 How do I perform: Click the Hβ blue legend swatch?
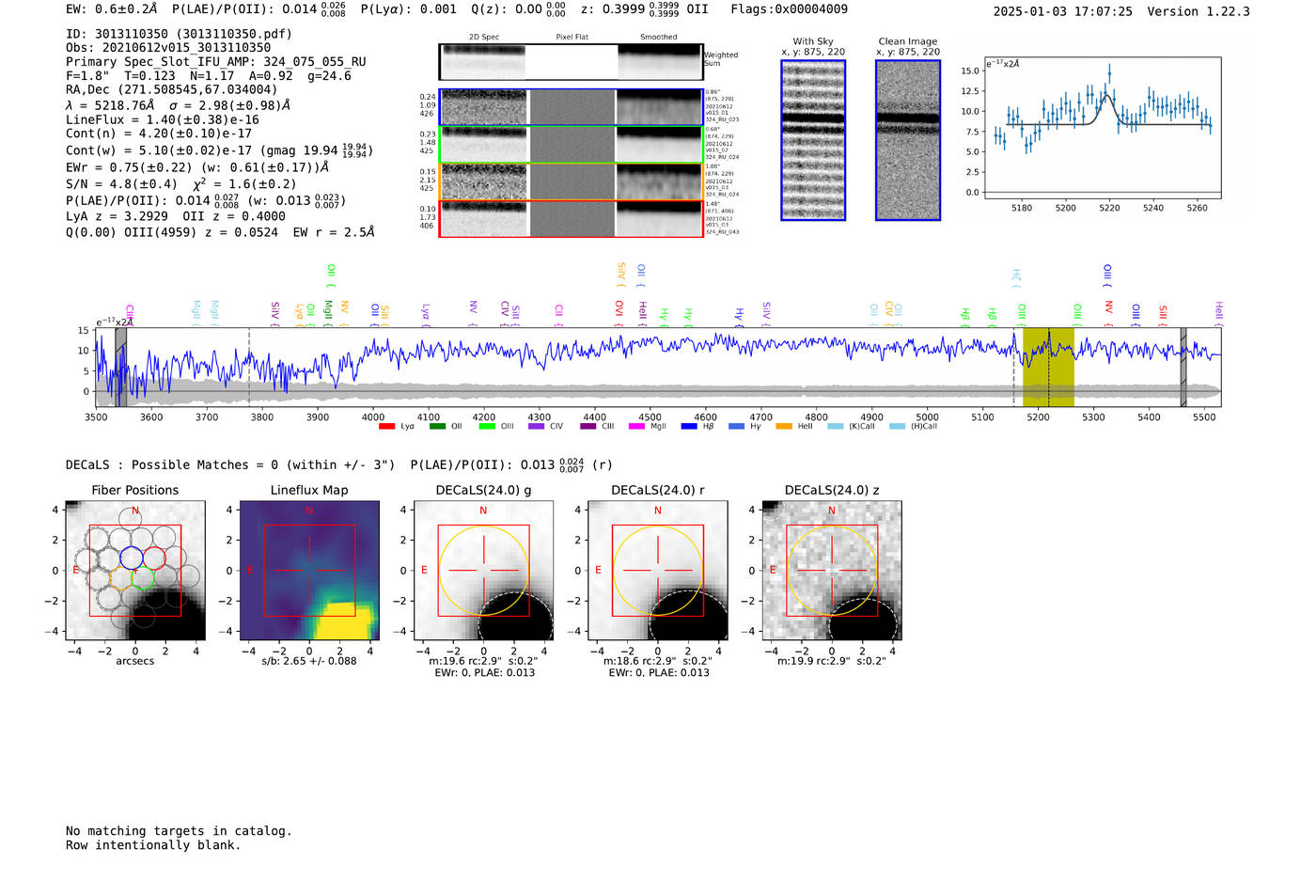689,426
